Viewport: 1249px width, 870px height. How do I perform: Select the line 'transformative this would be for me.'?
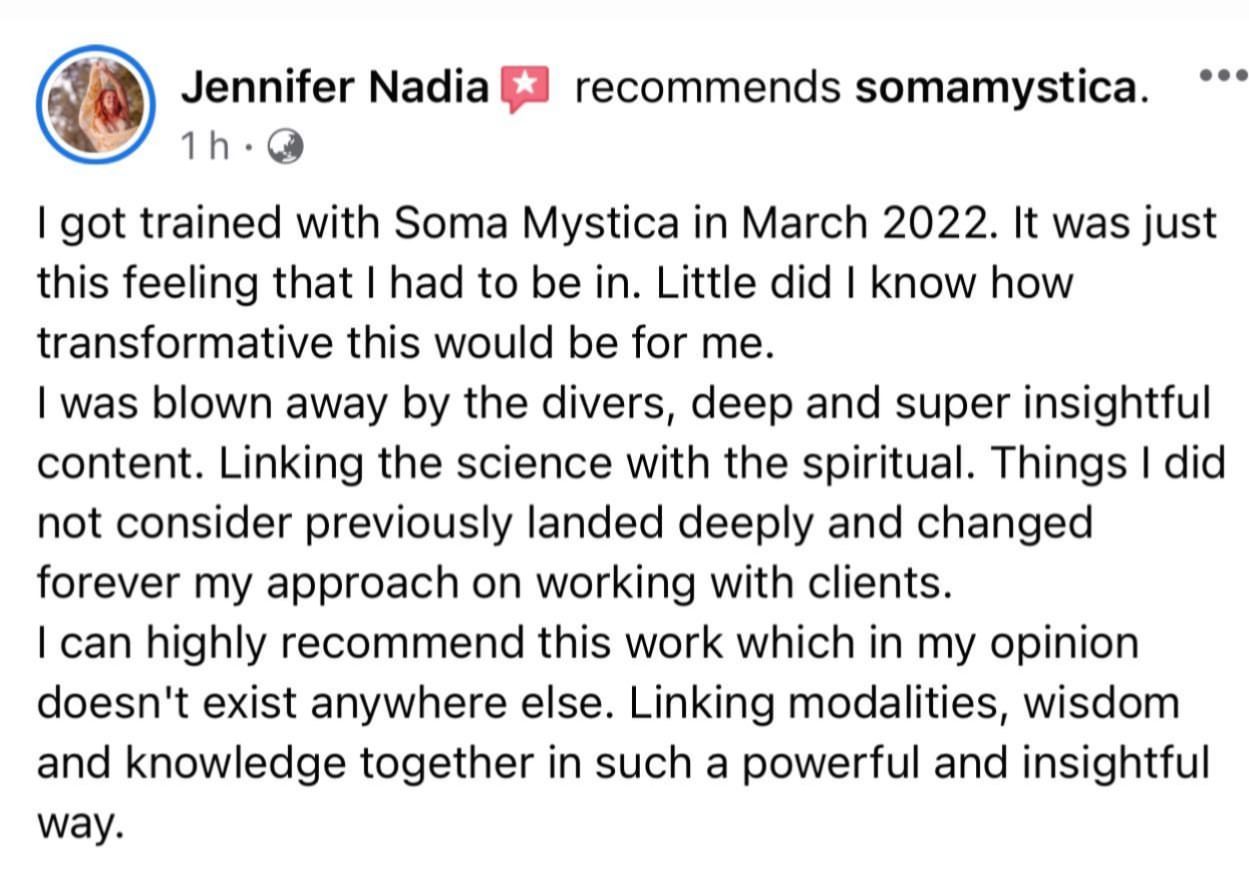[x=407, y=343]
